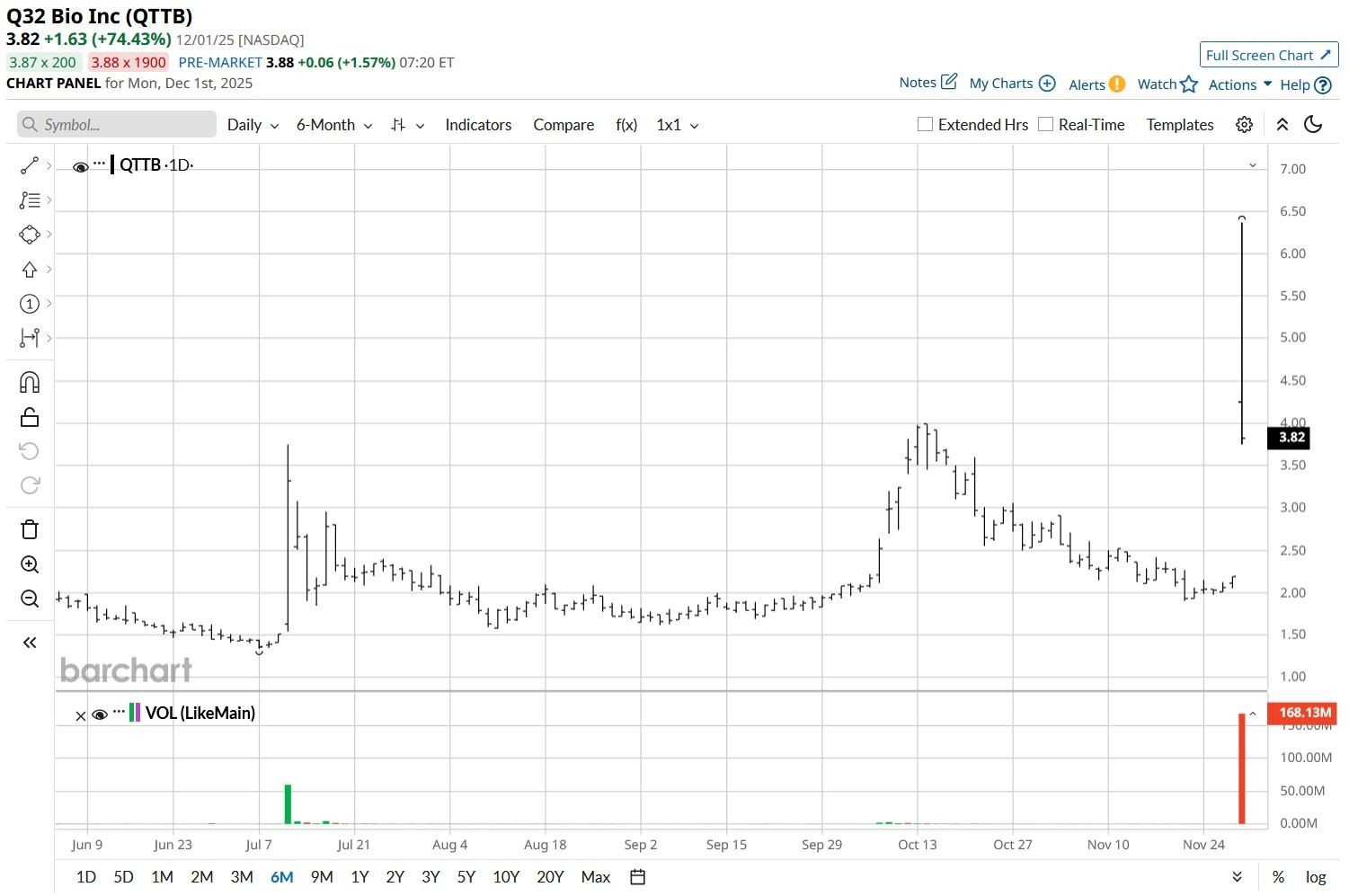Image resolution: width=1349 pixels, height=896 pixels.
Task: Select the 9M time range
Action: (x=322, y=877)
